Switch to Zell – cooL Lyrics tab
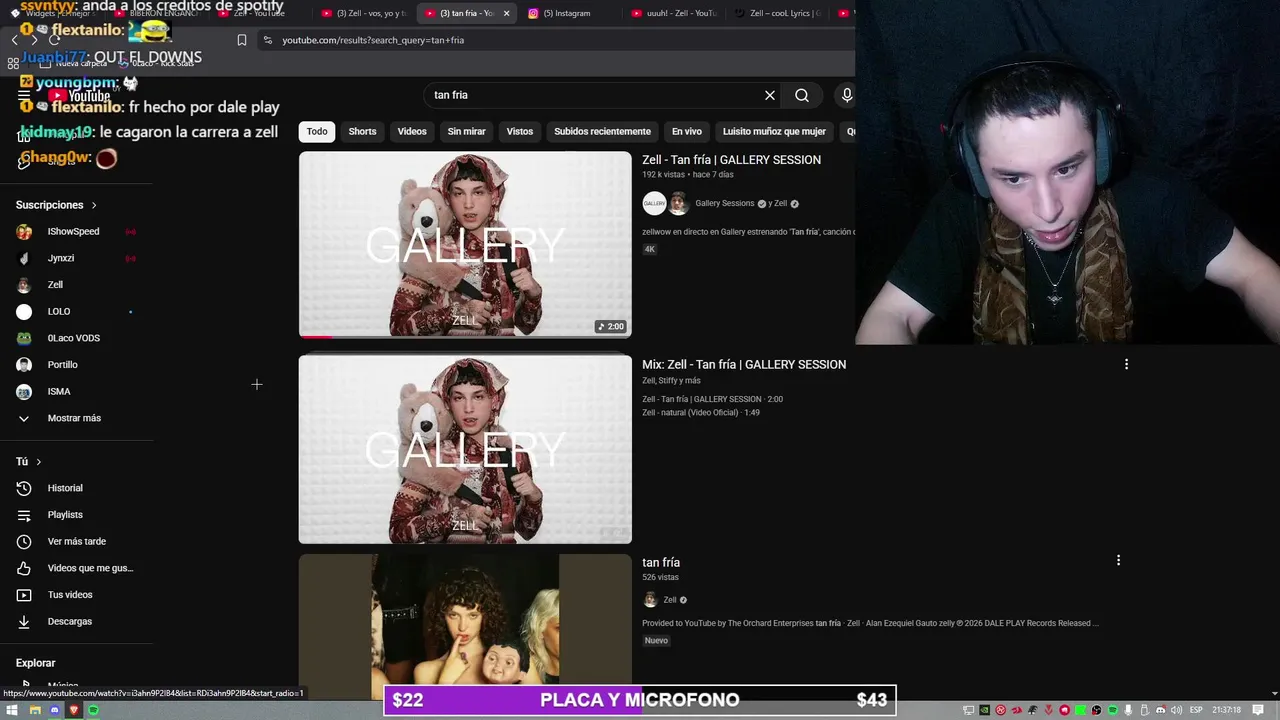Viewport: 1280px width, 720px height. coord(778,13)
